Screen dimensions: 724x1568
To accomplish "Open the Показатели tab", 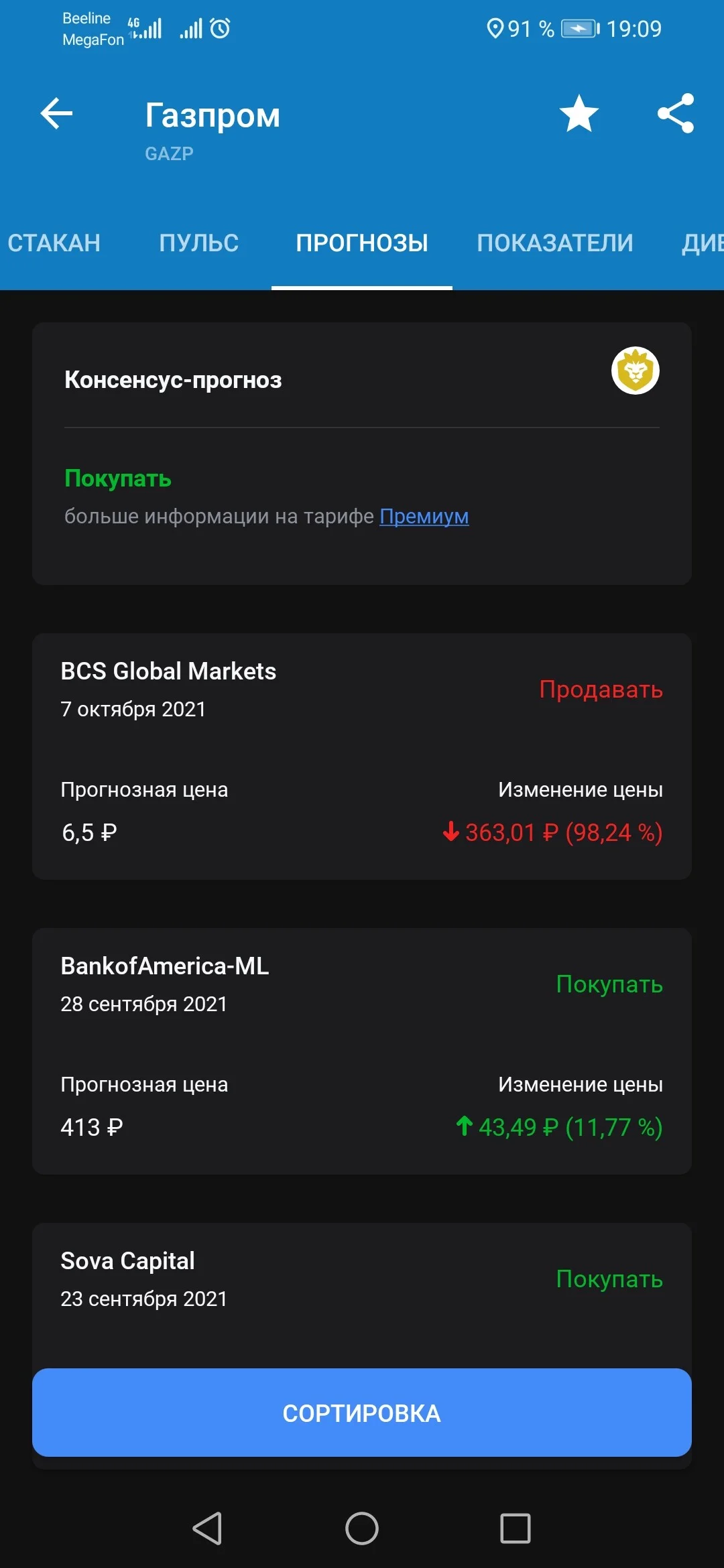I will click(554, 243).
